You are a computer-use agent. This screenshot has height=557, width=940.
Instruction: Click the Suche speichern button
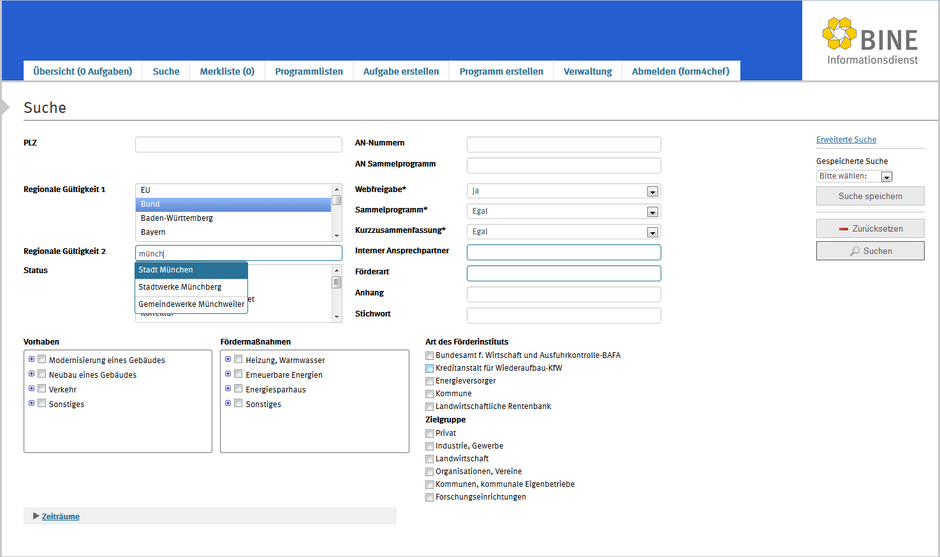coord(870,196)
